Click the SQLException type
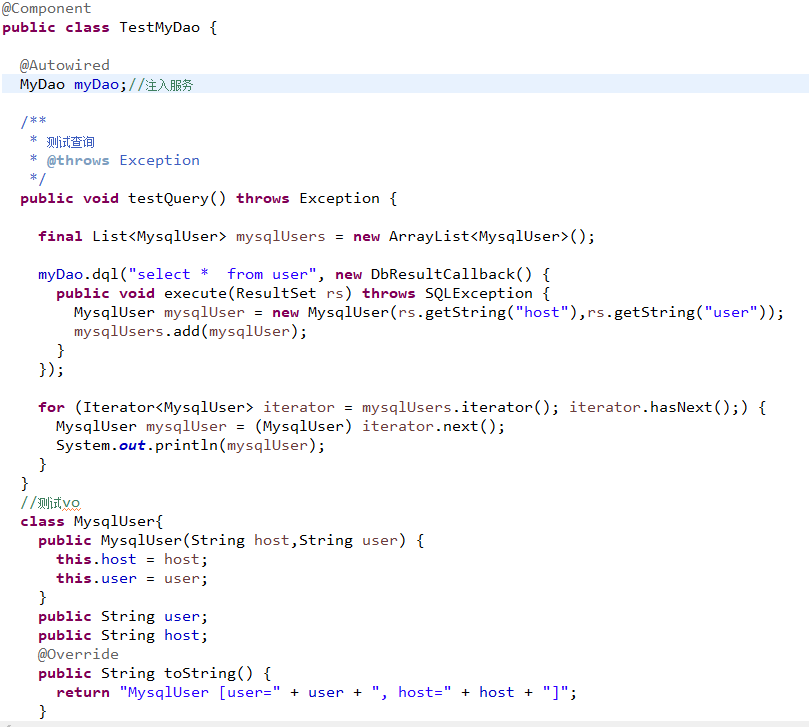This screenshot has height=727, width=809. (479, 294)
